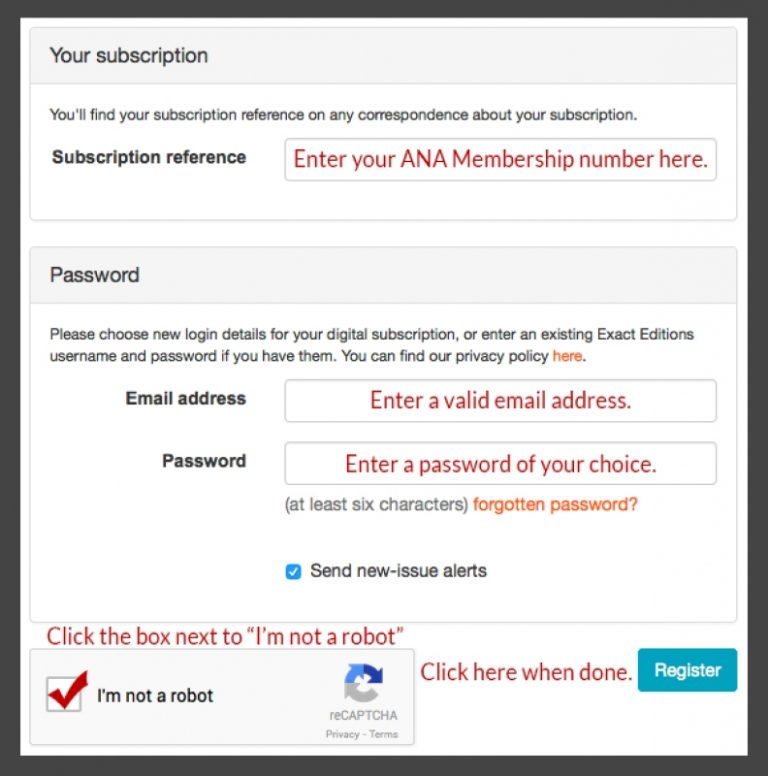768x776 pixels.
Task: Click the 'Send new-issue alerts' label text
Action: (398, 571)
